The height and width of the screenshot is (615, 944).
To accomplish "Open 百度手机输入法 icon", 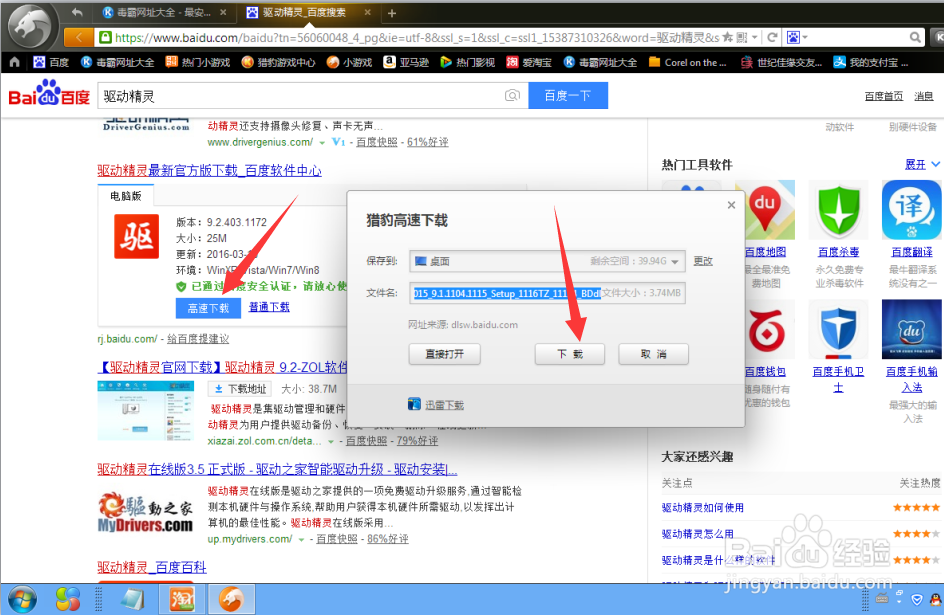I will [x=911, y=329].
